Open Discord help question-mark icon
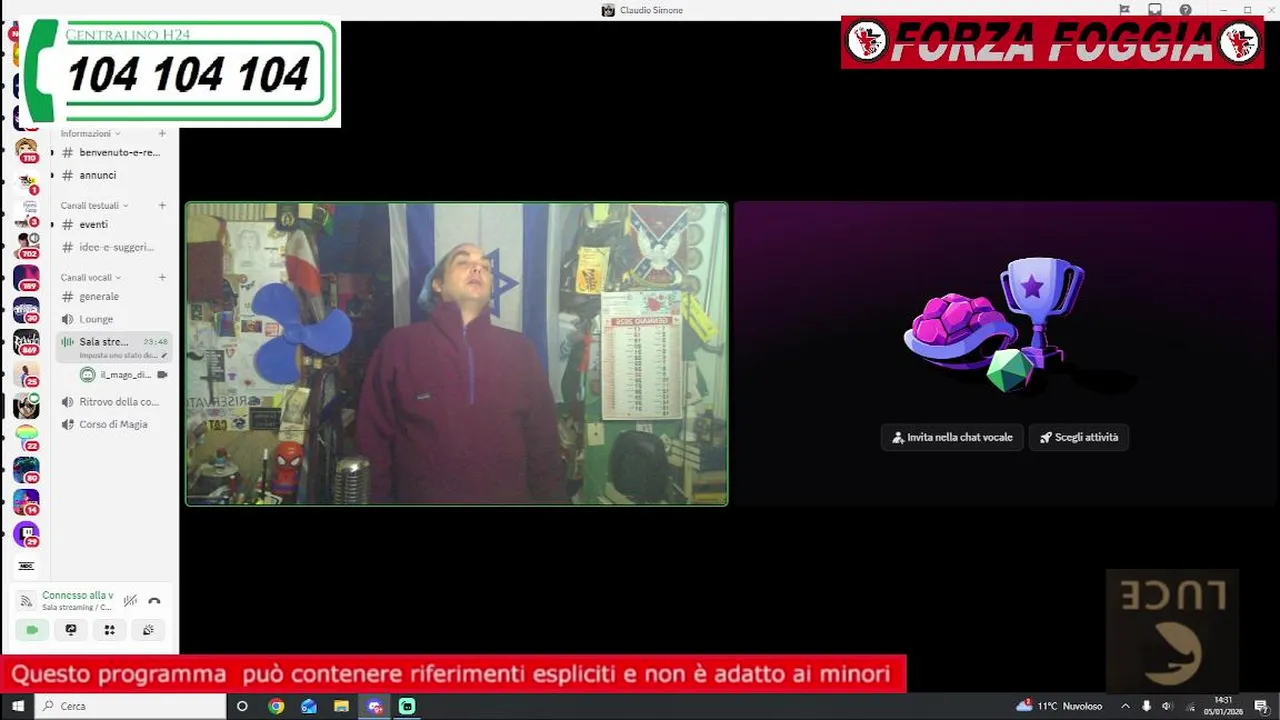 pyautogui.click(x=1185, y=10)
